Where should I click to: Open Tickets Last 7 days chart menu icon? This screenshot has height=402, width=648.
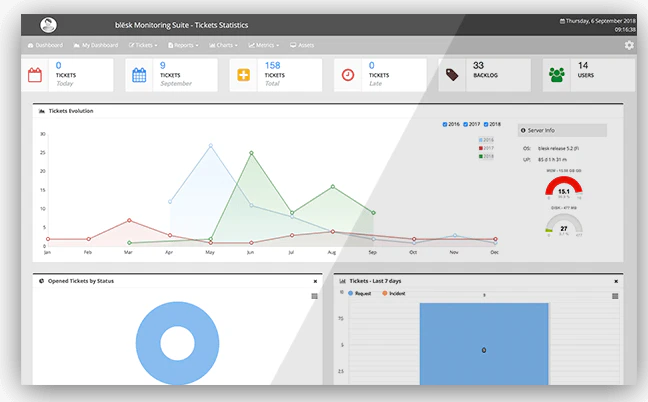pos(615,296)
